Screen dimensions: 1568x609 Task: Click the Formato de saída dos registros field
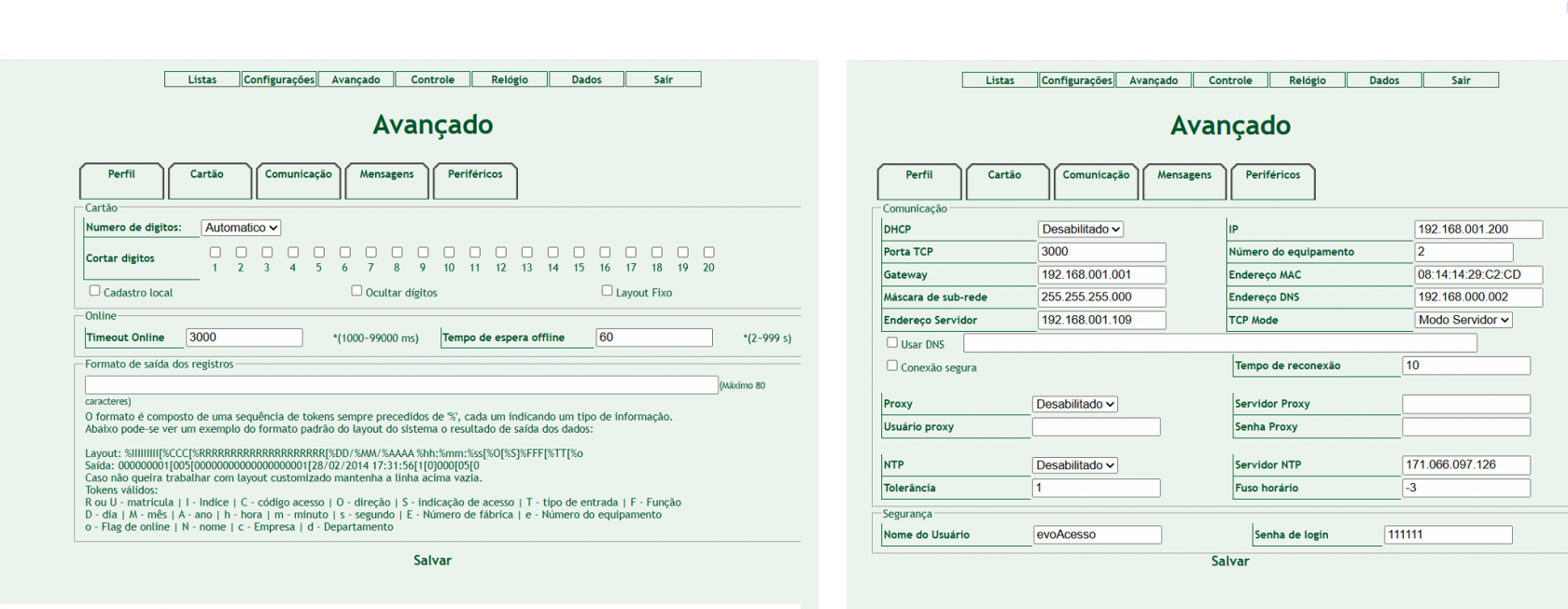(x=401, y=385)
